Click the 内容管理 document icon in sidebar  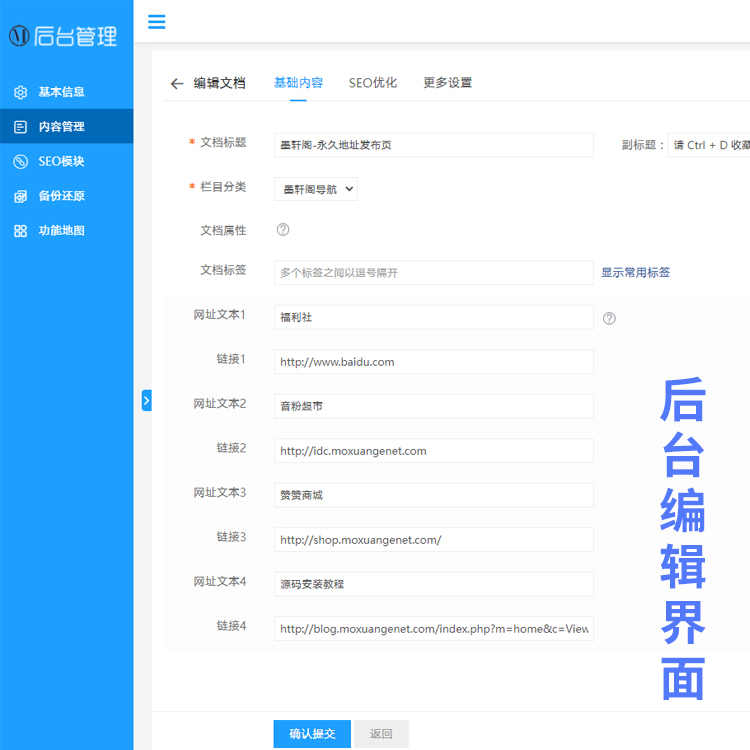pos(20,127)
